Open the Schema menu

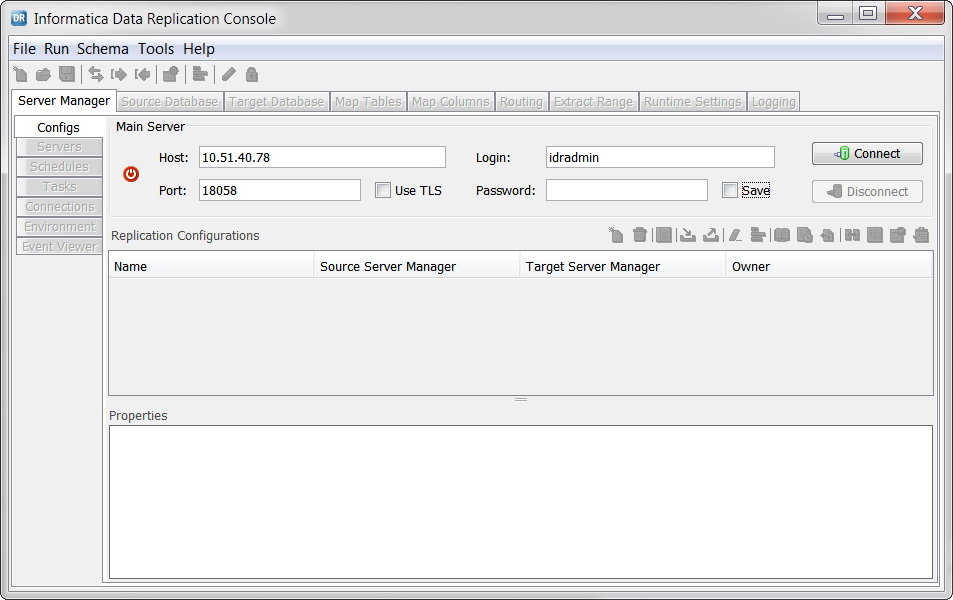pyautogui.click(x=103, y=49)
